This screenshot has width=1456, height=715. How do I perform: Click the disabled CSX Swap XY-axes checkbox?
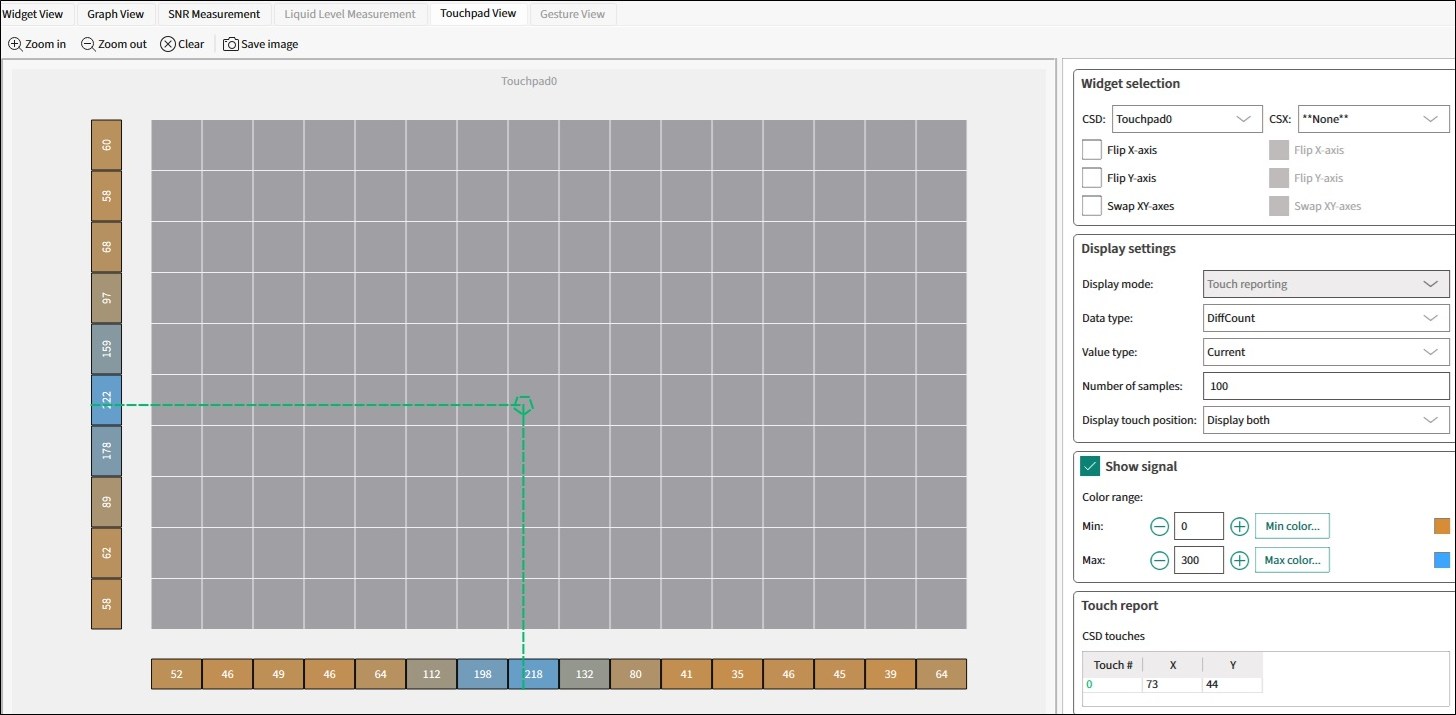click(1279, 206)
